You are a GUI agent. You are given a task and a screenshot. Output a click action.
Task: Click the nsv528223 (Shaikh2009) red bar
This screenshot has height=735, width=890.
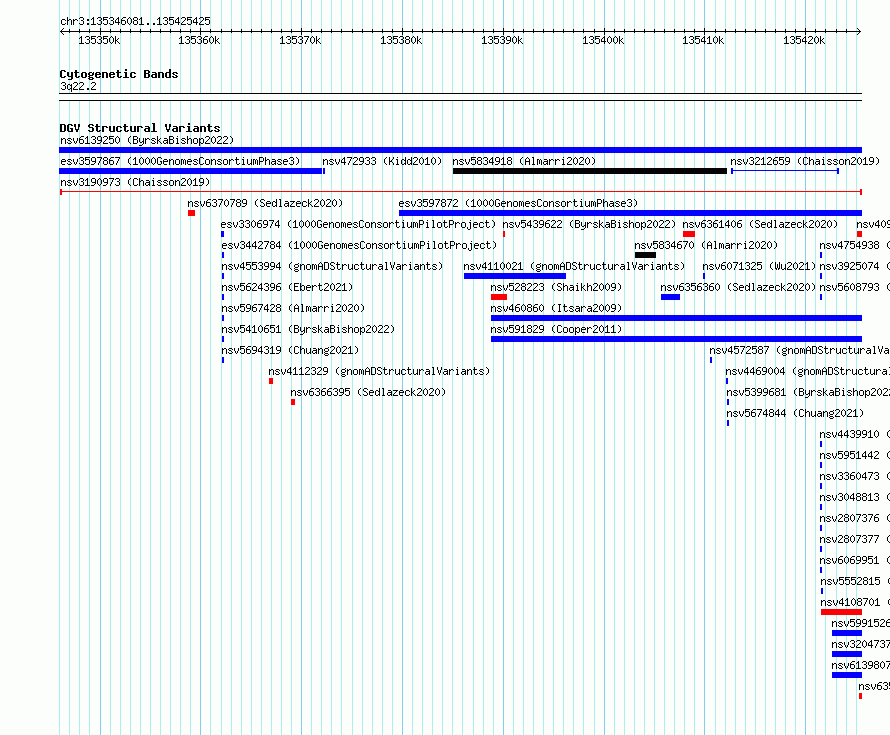point(499,297)
